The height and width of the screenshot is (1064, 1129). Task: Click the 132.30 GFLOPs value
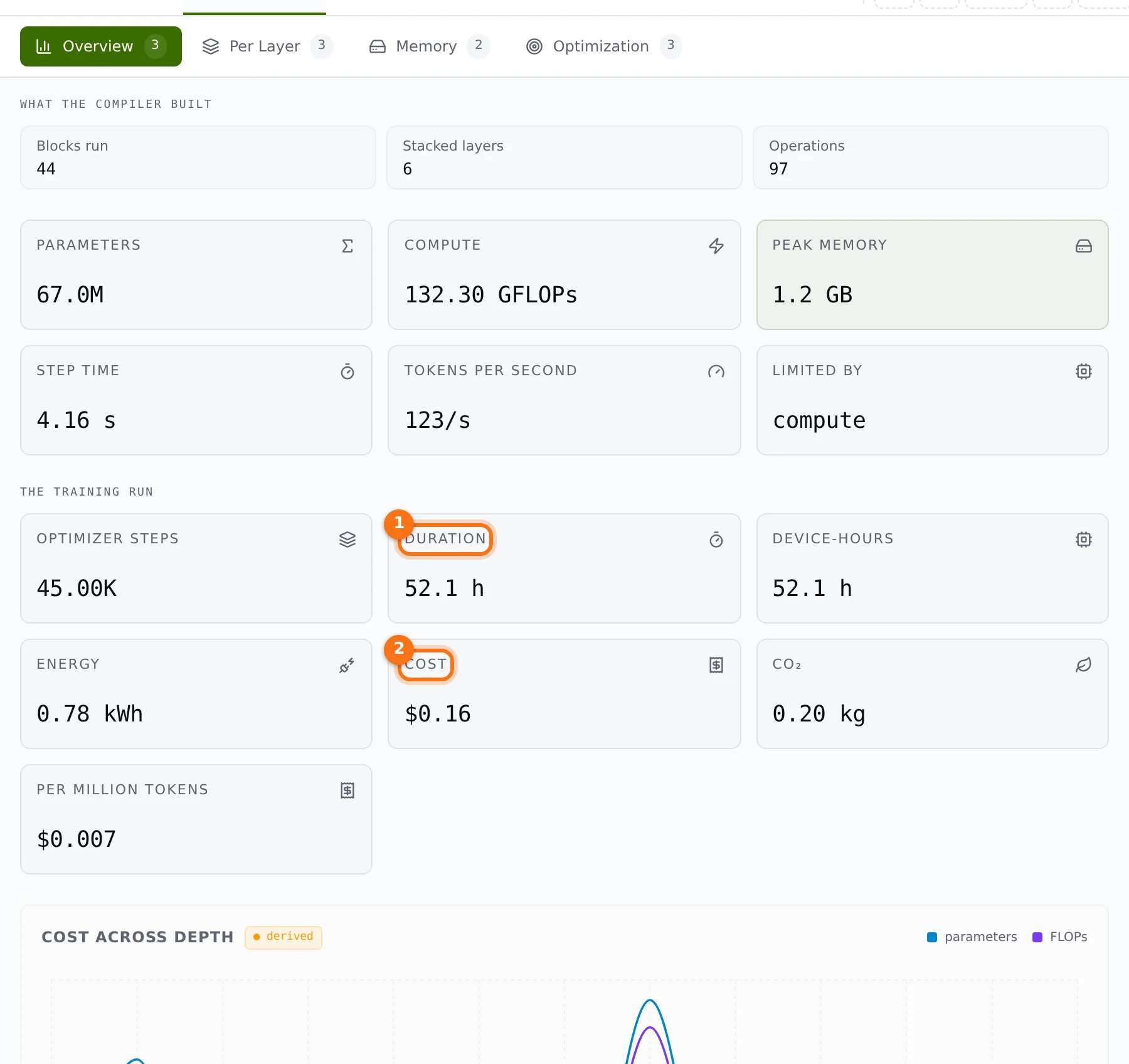(491, 295)
